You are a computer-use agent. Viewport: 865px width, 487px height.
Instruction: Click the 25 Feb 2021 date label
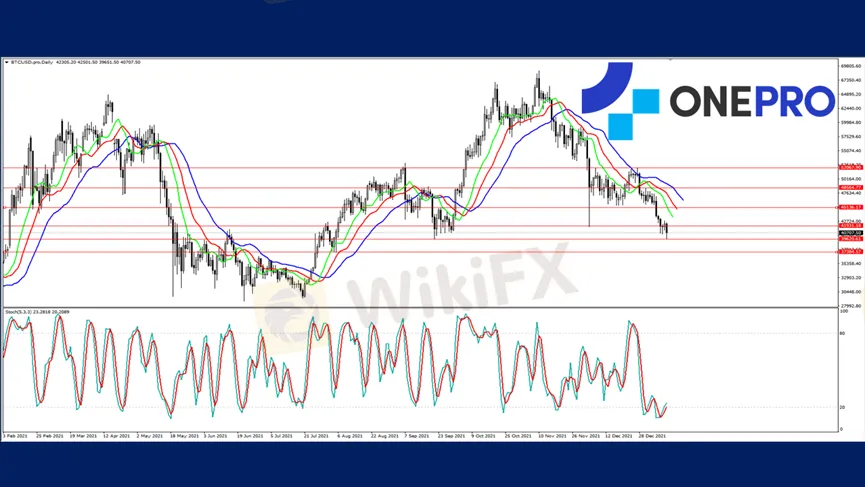(x=50, y=436)
